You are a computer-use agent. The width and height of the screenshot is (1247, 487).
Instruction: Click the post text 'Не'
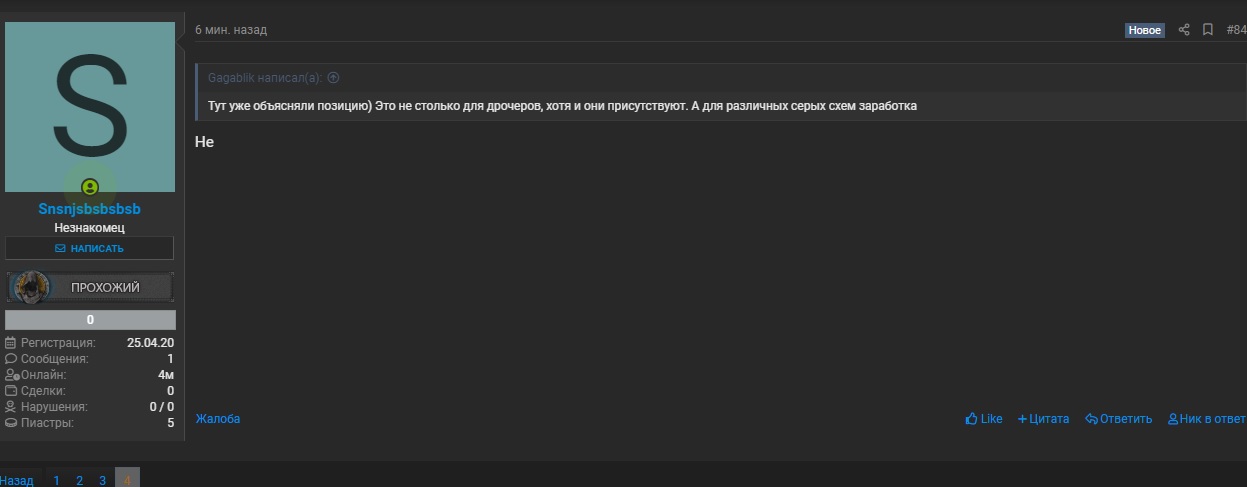(x=204, y=142)
